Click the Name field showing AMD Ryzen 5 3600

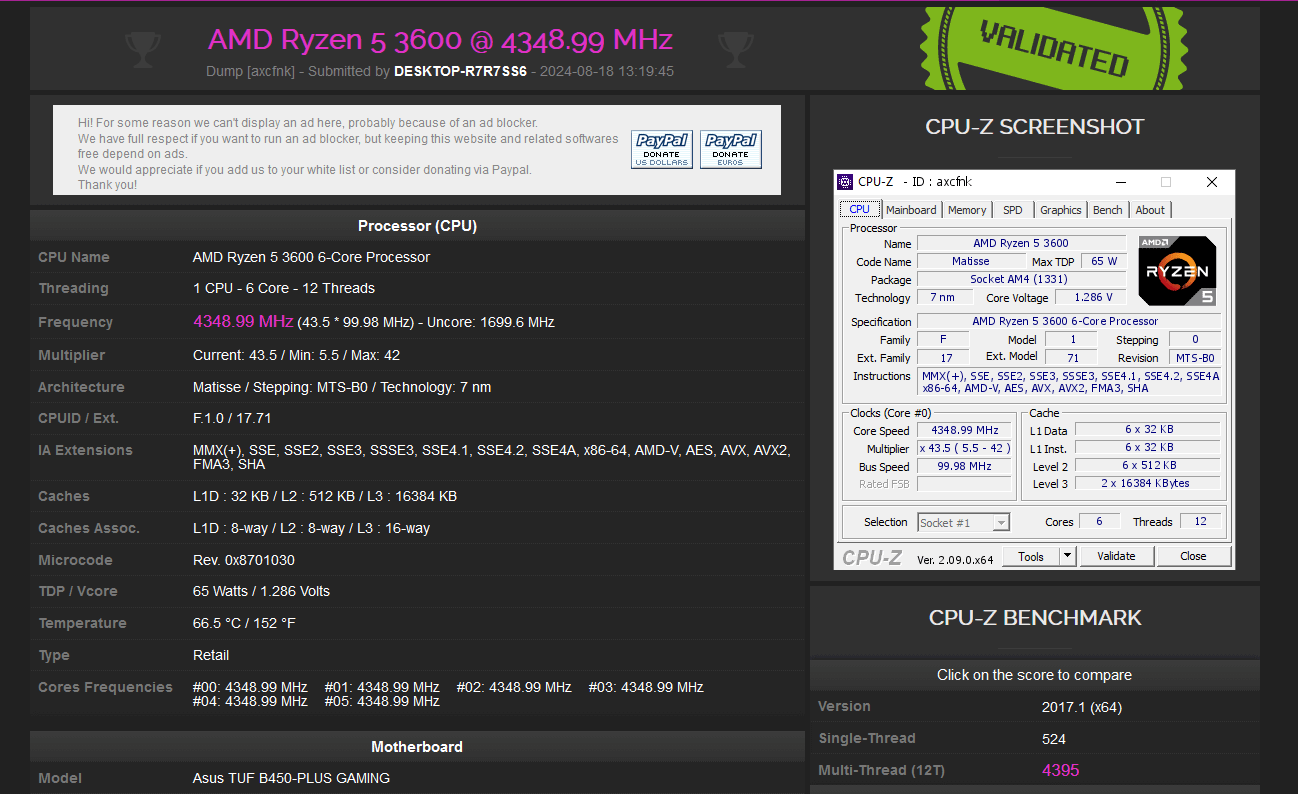pos(1021,243)
